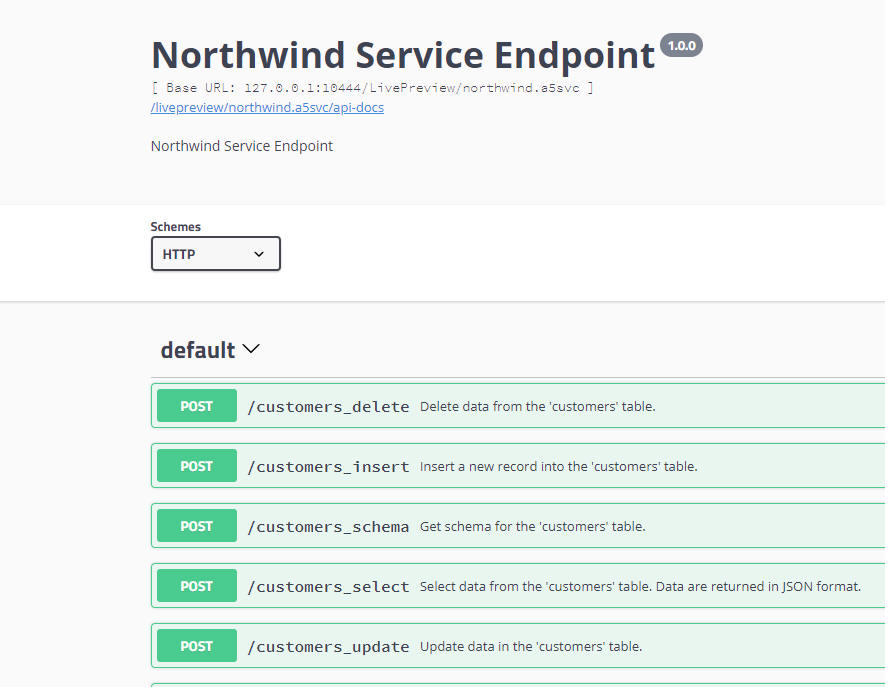The width and height of the screenshot is (885, 687).
Task: Open the Schemes HTTP dropdown
Action: 216,253
